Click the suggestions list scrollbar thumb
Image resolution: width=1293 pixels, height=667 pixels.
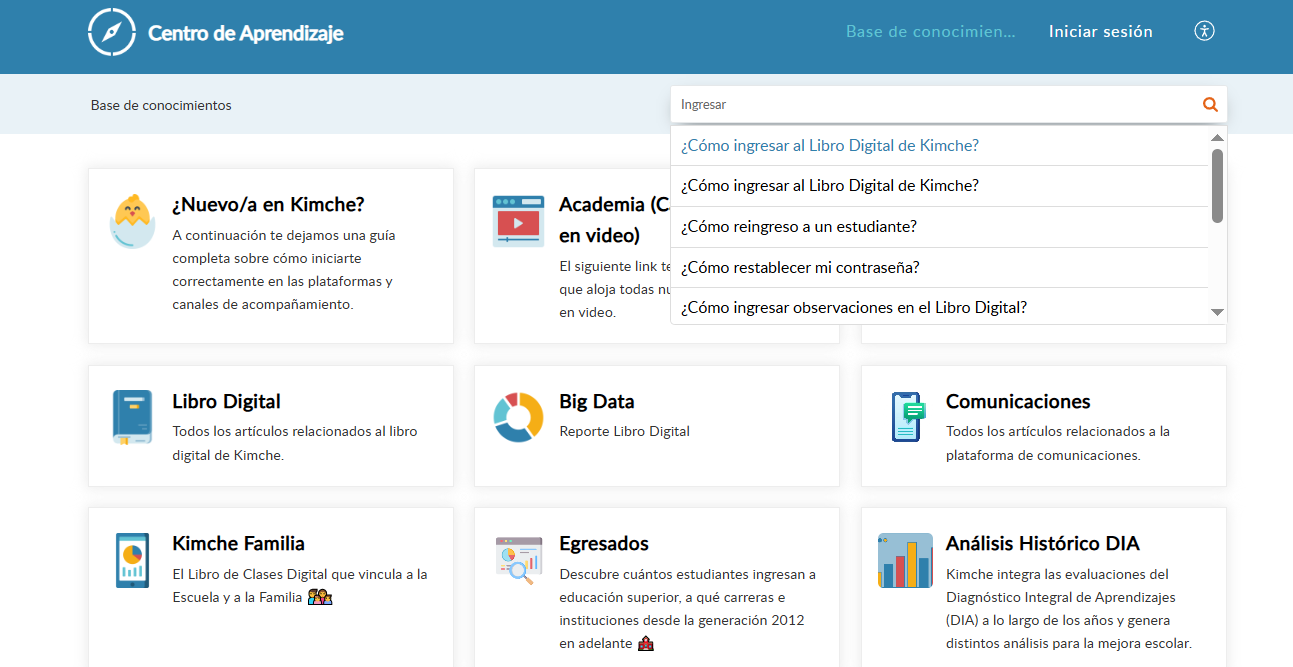[x=1217, y=186]
